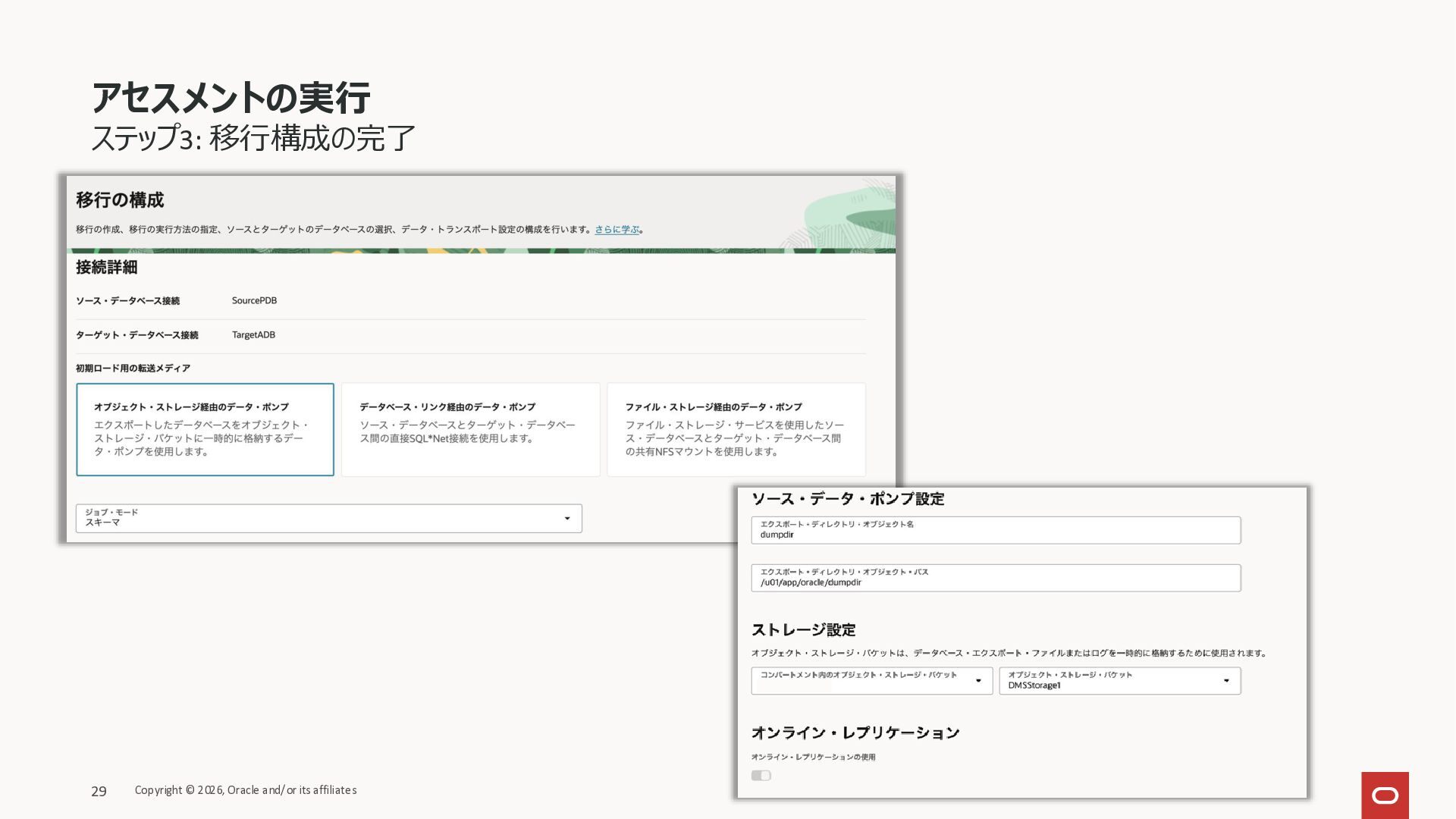1456x819 pixels.
Task: Select データベース・リンク経由のデータ・ポンプ card
Action: point(470,429)
